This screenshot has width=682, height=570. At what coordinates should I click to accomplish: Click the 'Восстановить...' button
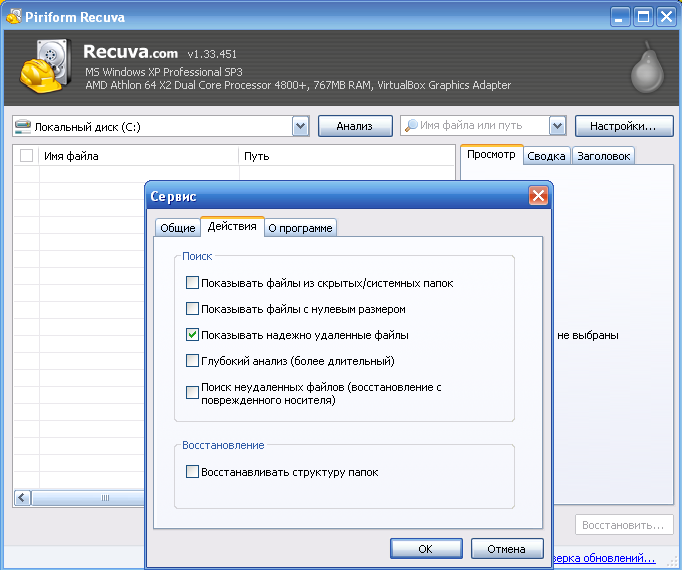tap(623, 525)
